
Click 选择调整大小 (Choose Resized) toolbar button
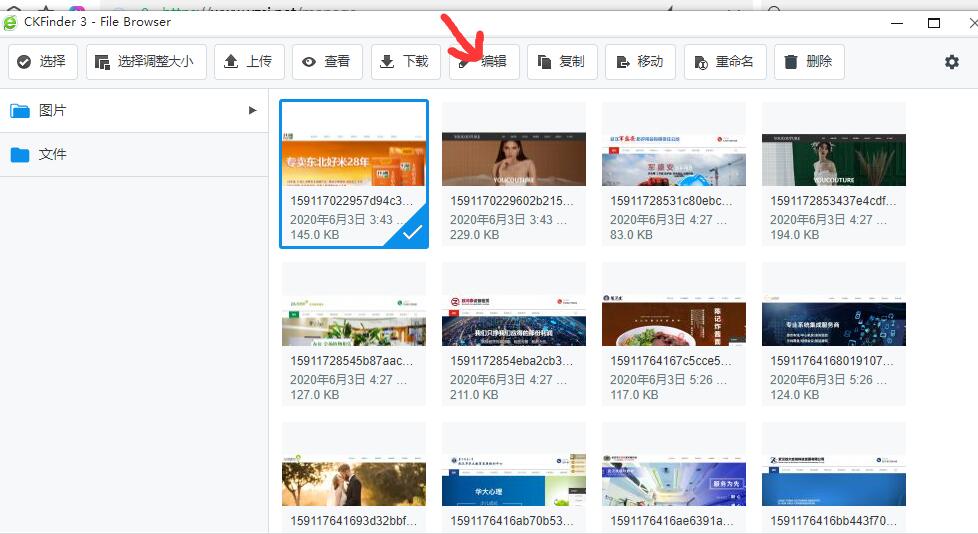coord(146,62)
